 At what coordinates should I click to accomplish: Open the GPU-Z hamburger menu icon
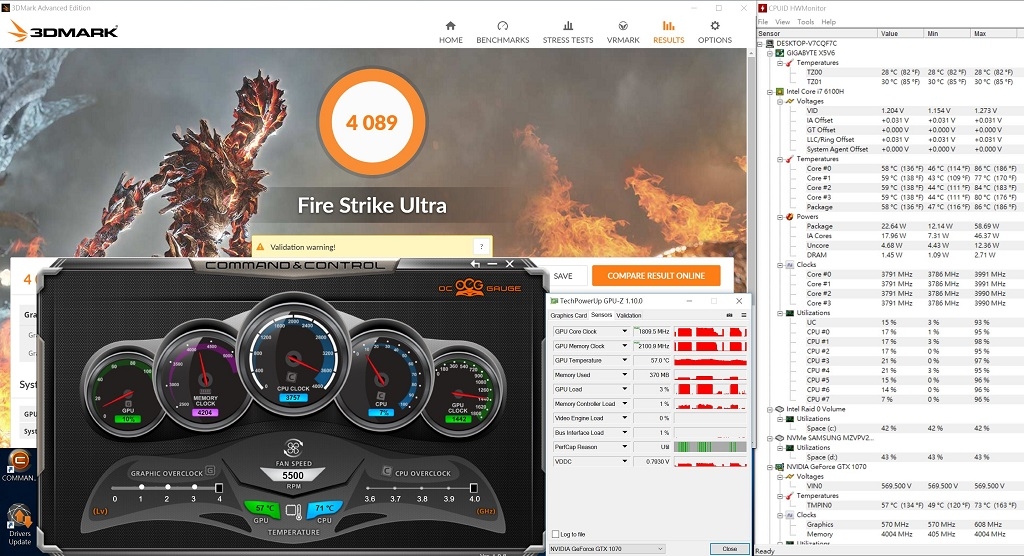[743, 315]
